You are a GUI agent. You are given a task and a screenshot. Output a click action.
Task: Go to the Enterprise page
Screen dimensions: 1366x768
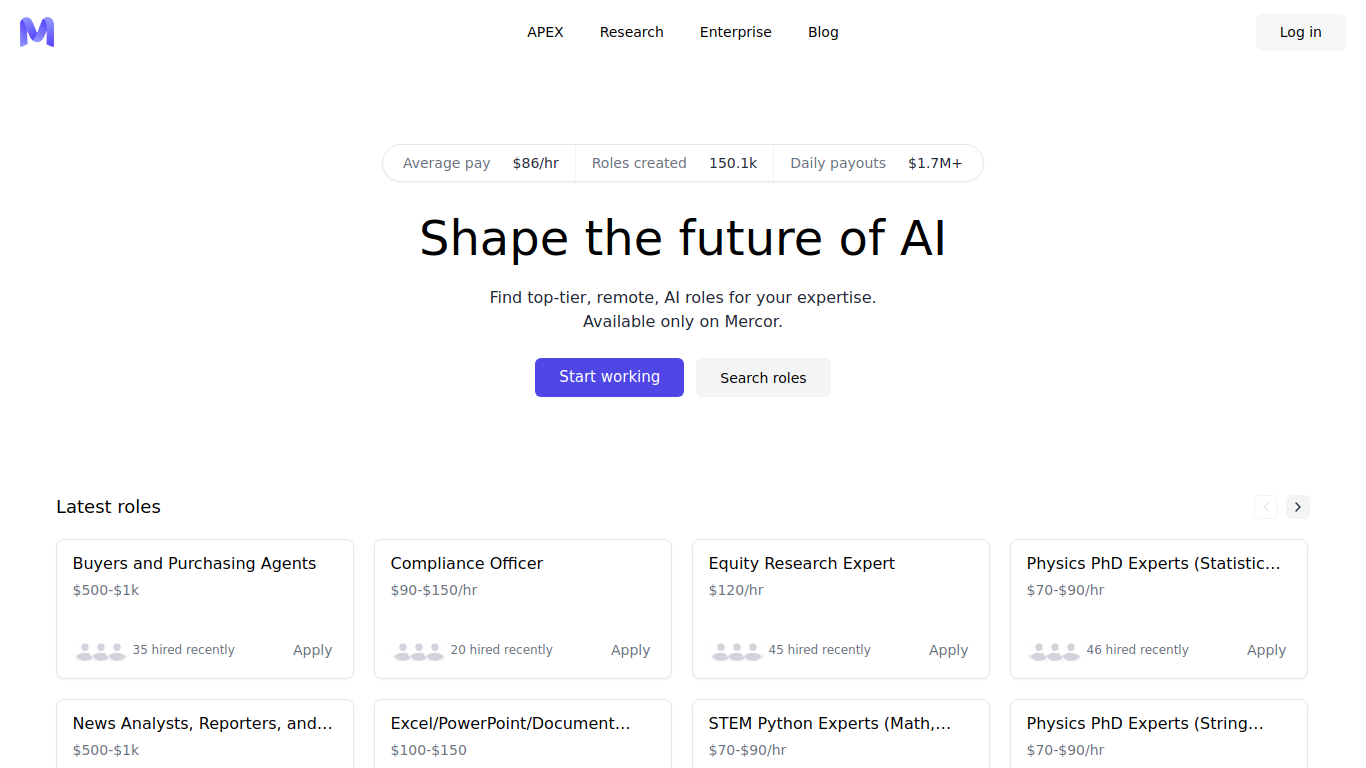(x=736, y=32)
